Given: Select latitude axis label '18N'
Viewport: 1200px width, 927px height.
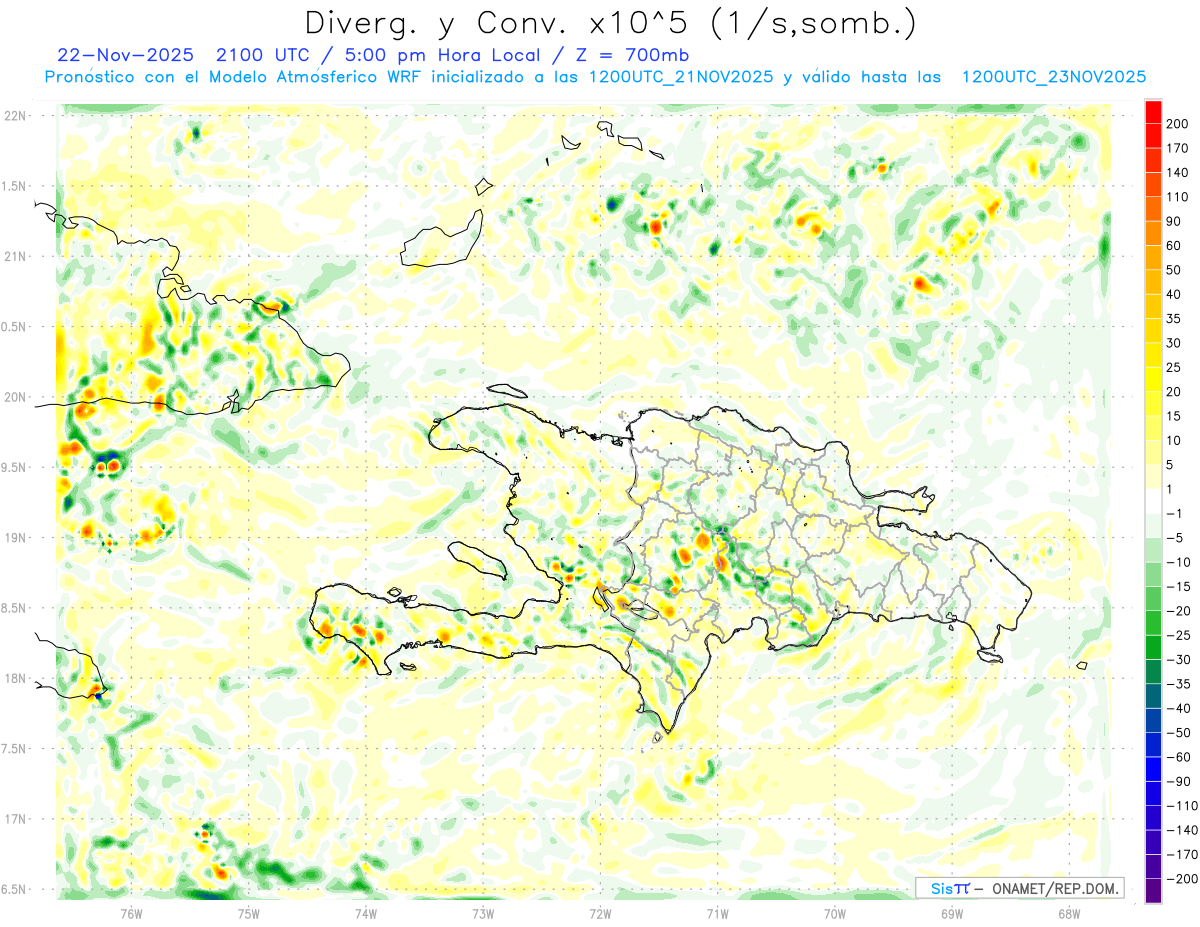Looking at the screenshot, I should pos(15,678).
